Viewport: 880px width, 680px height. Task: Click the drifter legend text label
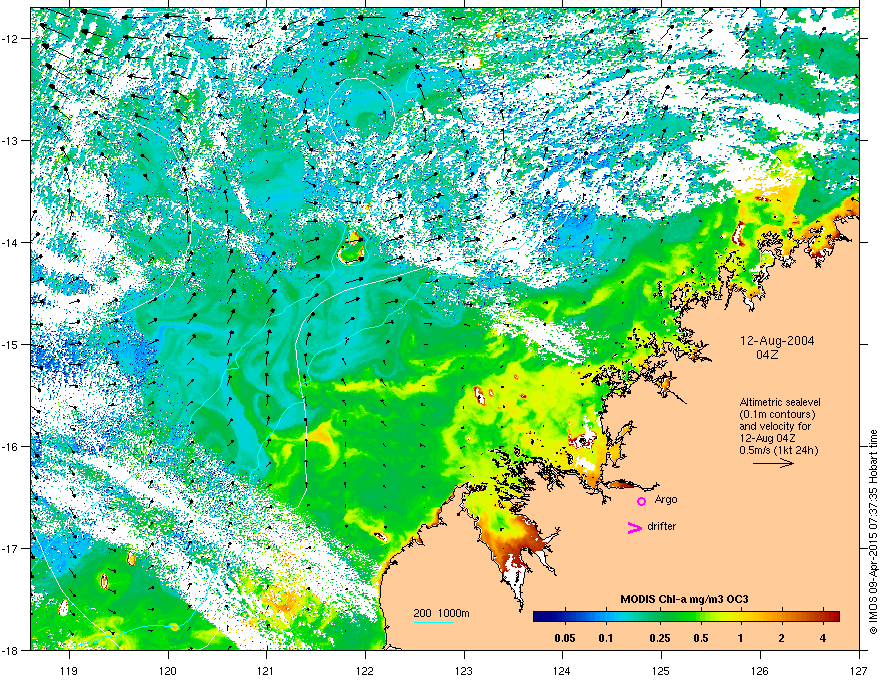click(x=662, y=526)
